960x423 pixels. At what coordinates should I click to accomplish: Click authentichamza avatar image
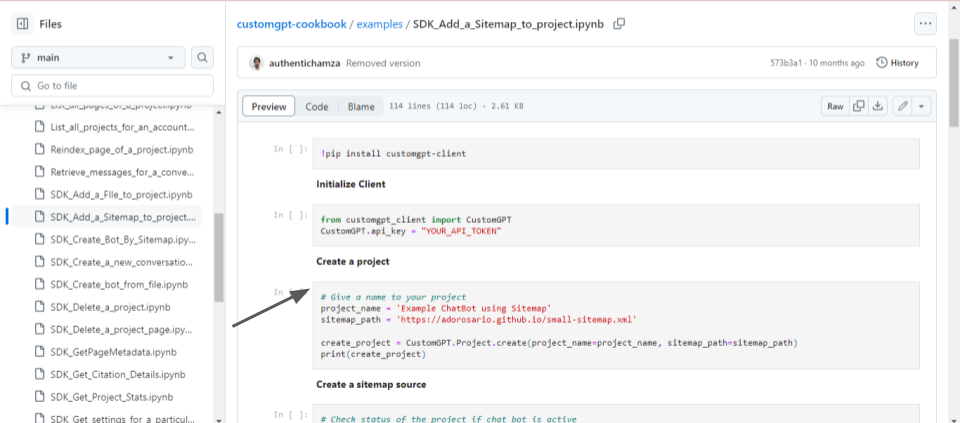[257, 63]
